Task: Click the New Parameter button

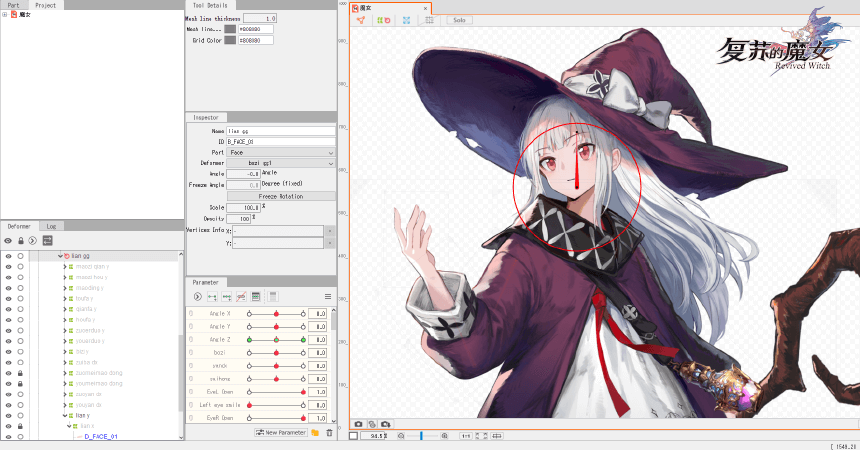Action: [281, 433]
